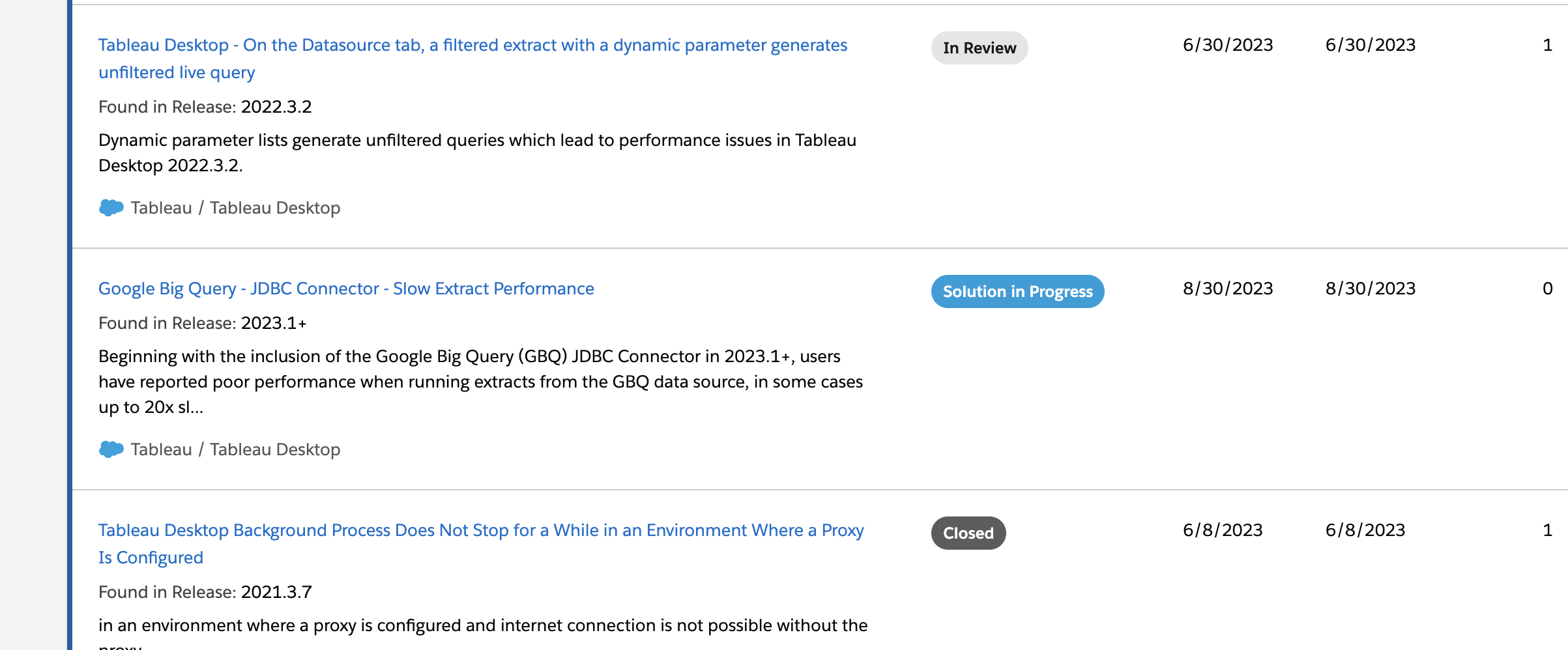The width and height of the screenshot is (1568, 650).
Task: Click the In Review status badge
Action: (x=980, y=48)
